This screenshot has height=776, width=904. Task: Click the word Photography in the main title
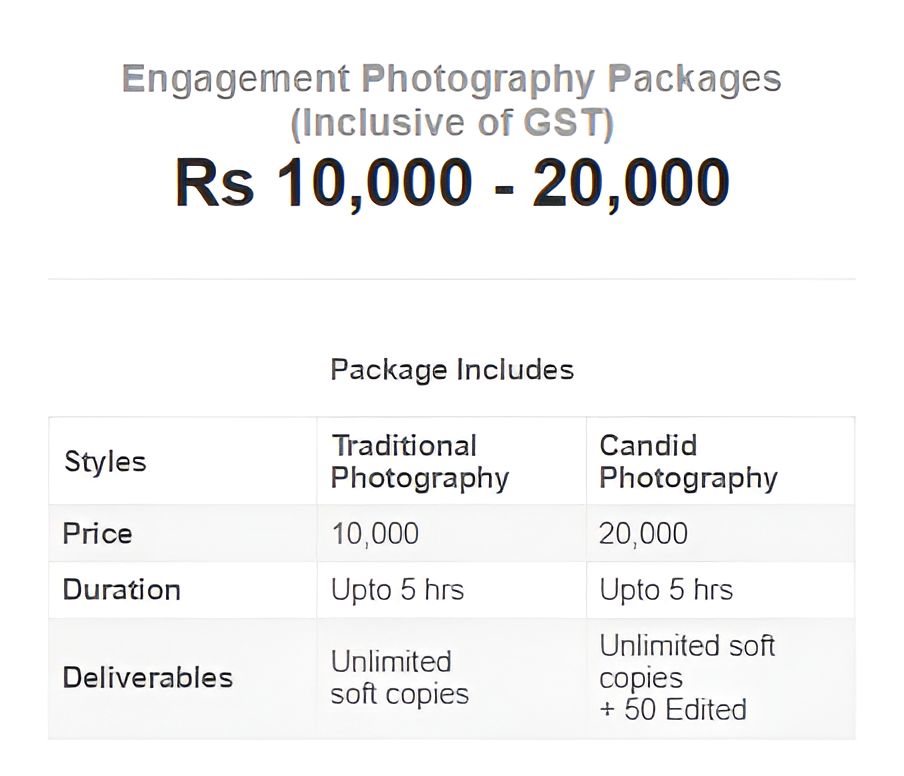coord(478,80)
